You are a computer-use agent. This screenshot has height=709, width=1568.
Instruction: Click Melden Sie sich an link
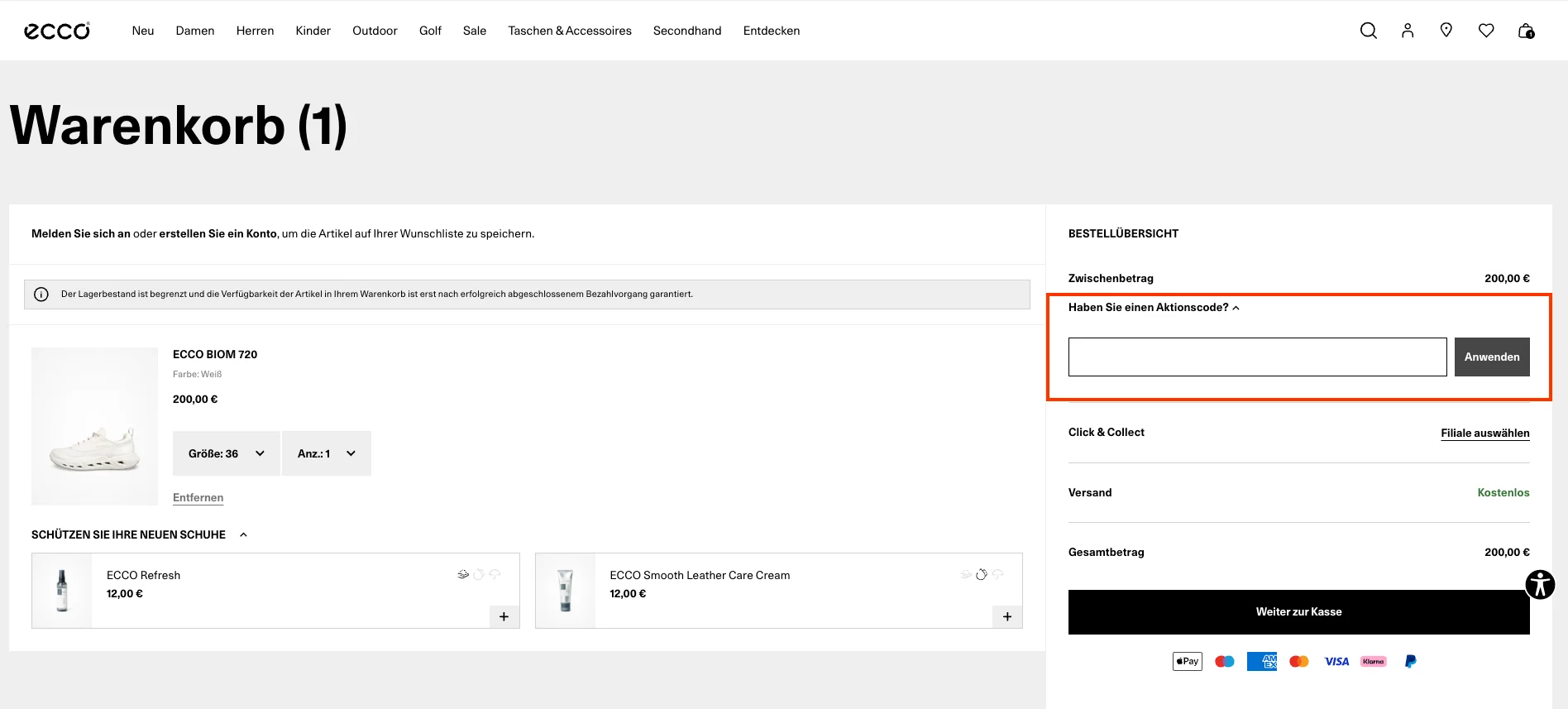[x=81, y=233]
